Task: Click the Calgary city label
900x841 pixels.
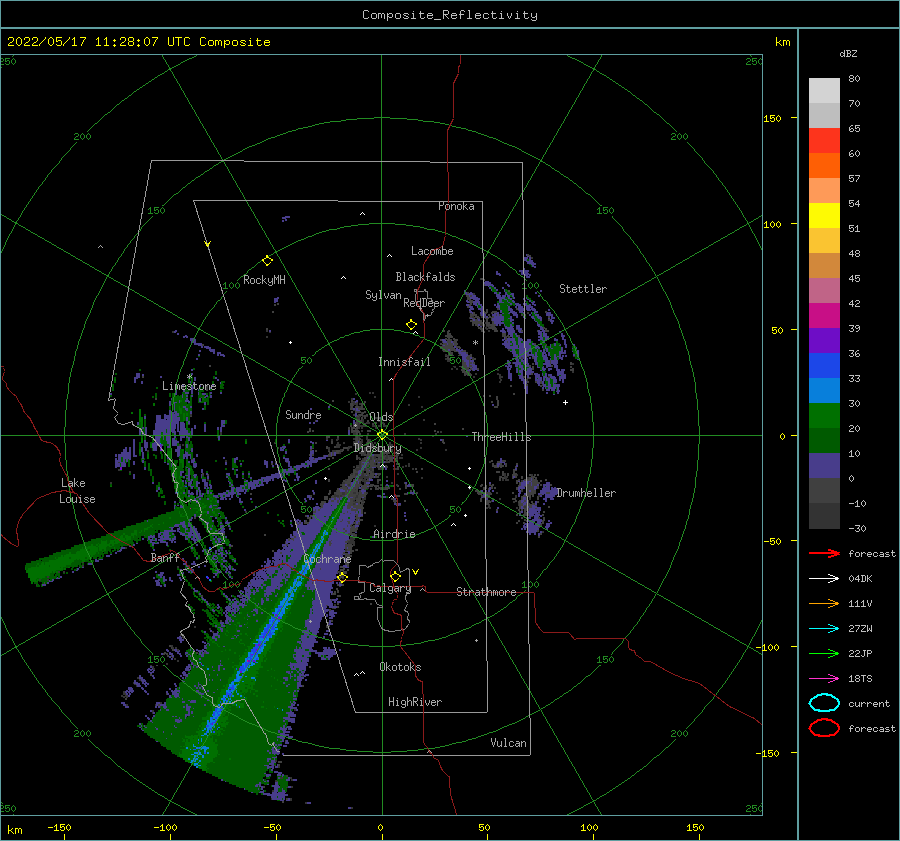Action: tap(390, 588)
